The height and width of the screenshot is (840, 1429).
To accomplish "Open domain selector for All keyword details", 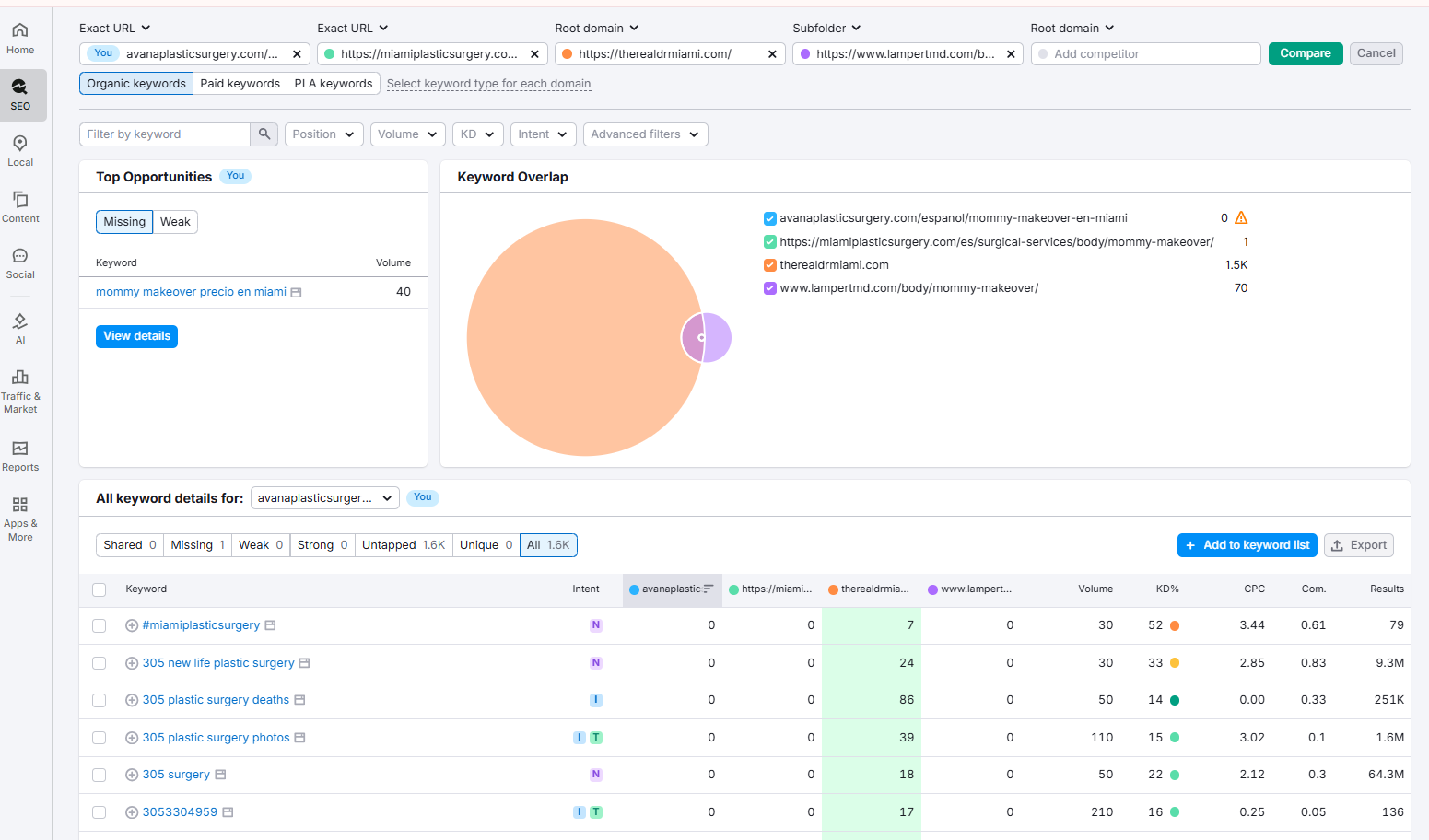I will click(324, 498).
